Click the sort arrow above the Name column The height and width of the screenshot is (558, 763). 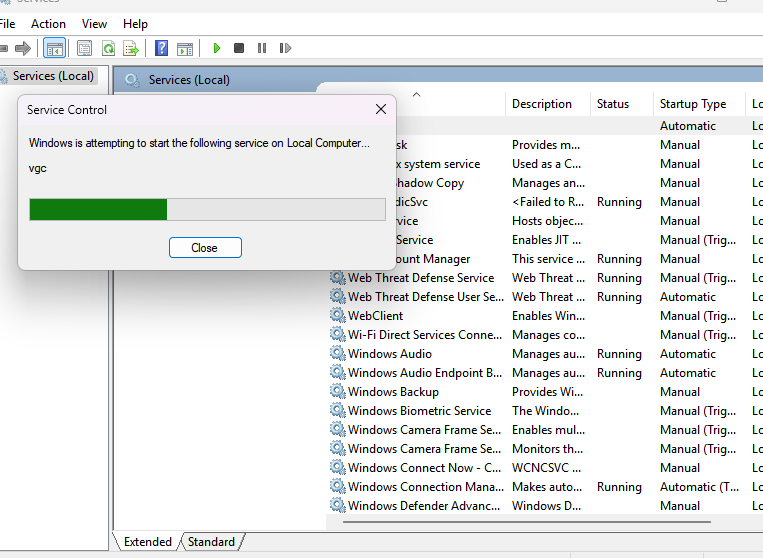pos(417,94)
